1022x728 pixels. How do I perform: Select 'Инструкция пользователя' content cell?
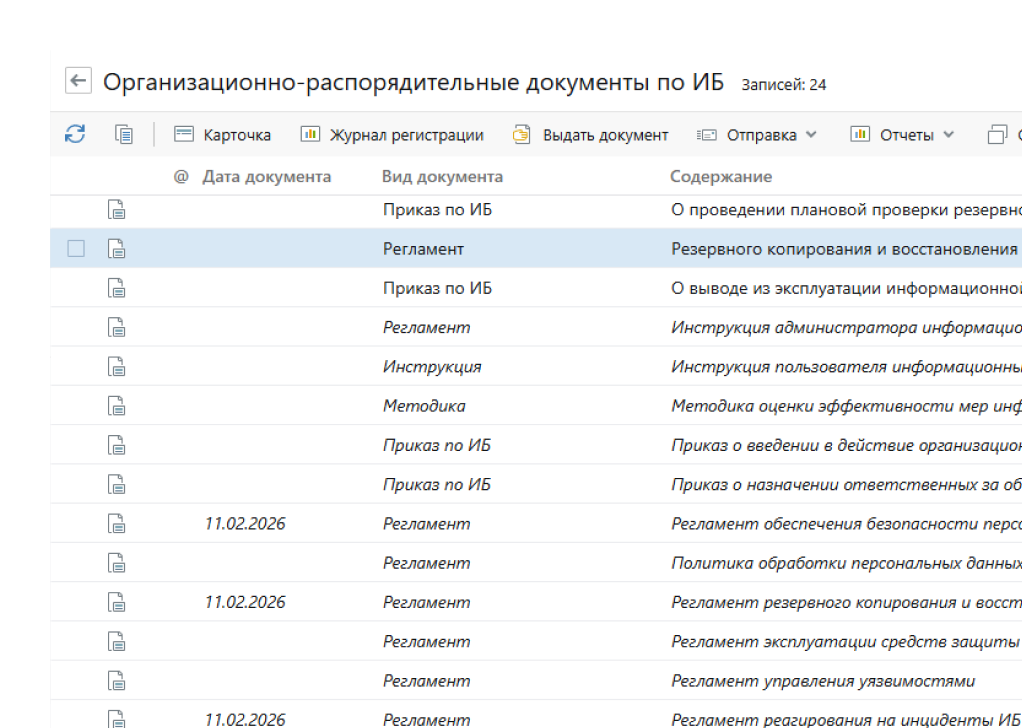point(846,366)
